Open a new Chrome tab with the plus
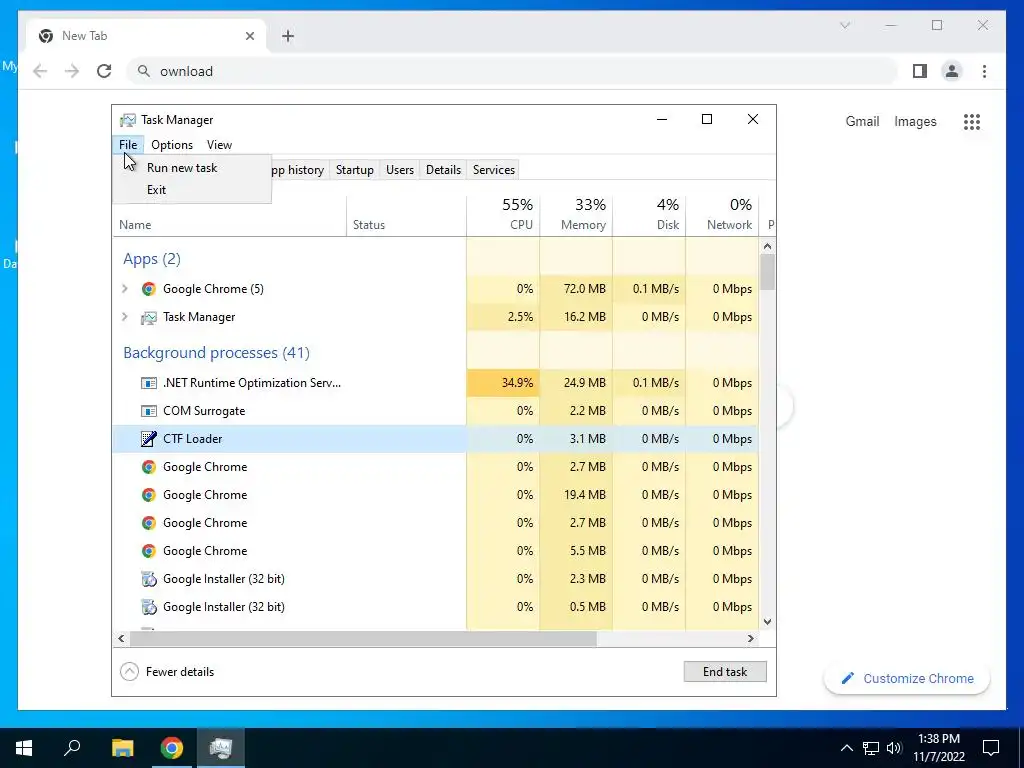 288,36
